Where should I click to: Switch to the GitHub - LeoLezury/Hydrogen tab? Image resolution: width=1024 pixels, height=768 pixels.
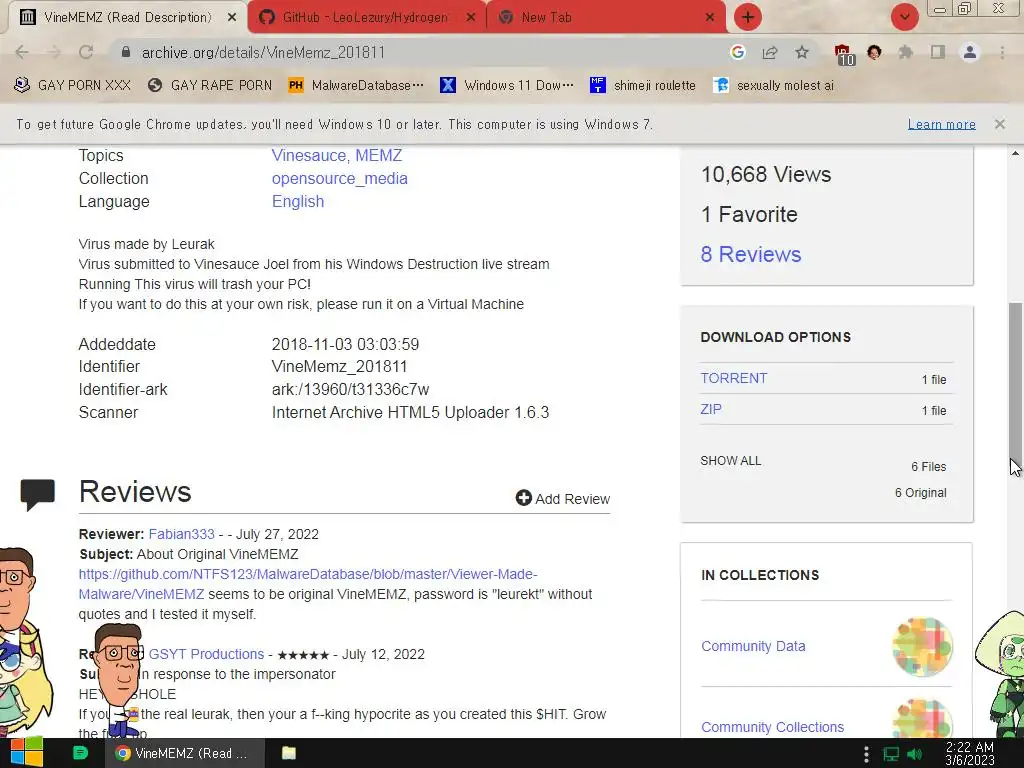(366, 18)
